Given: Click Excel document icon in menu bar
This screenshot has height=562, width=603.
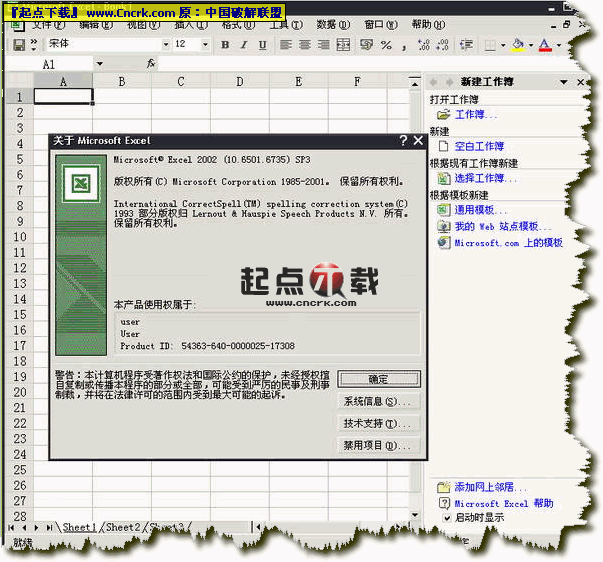Looking at the screenshot, I should pos(17,25).
